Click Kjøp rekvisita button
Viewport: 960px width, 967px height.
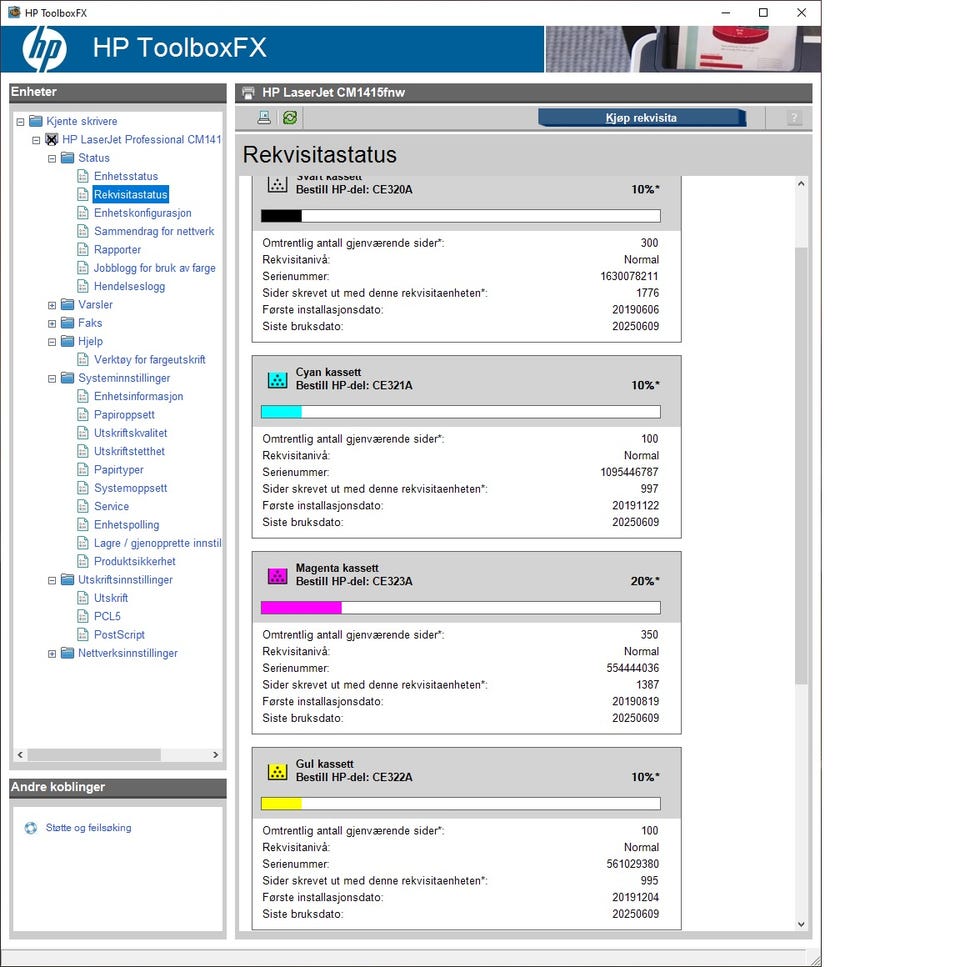click(641, 118)
